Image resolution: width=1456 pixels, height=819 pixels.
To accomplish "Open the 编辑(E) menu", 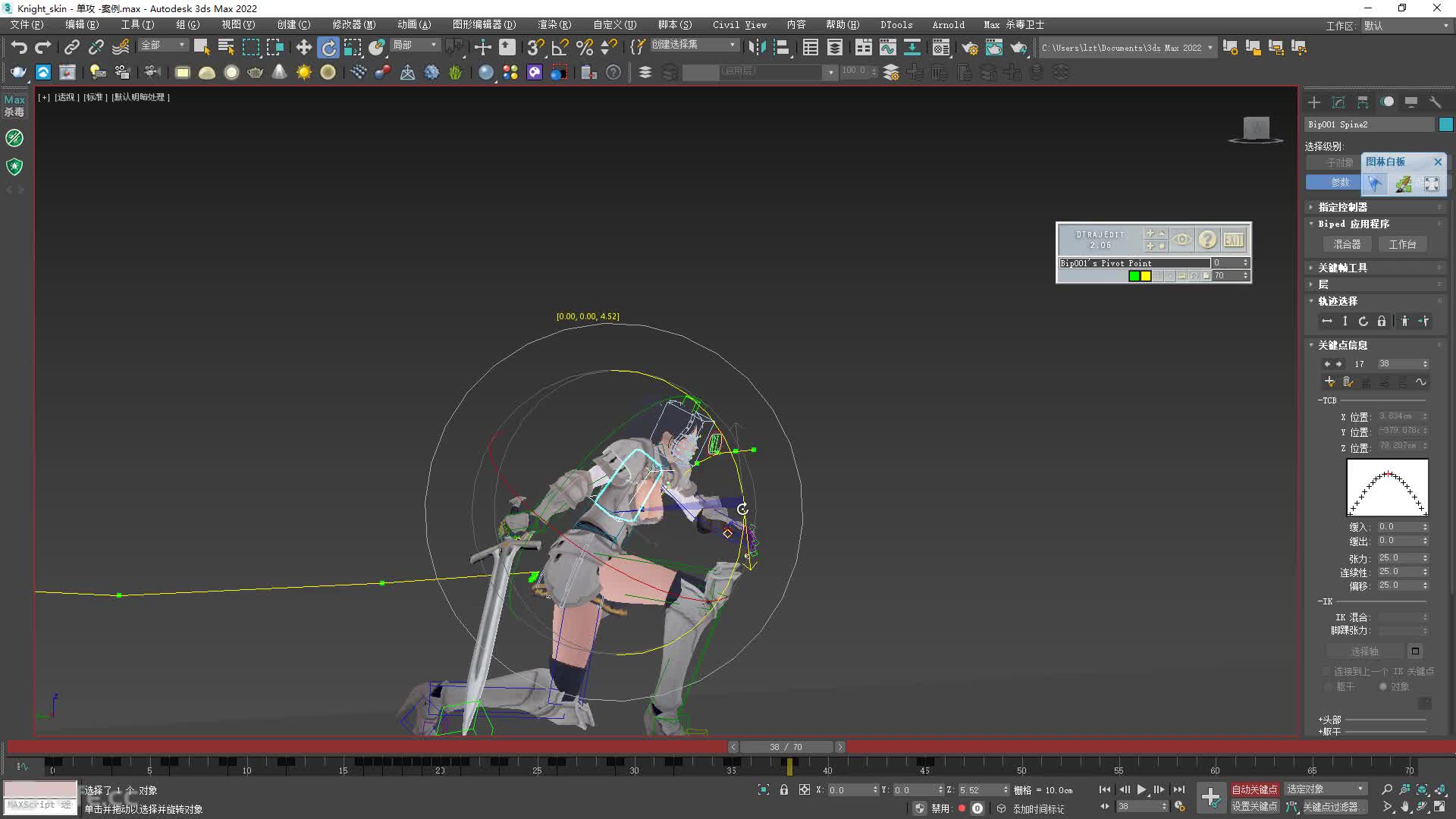I will point(82,25).
